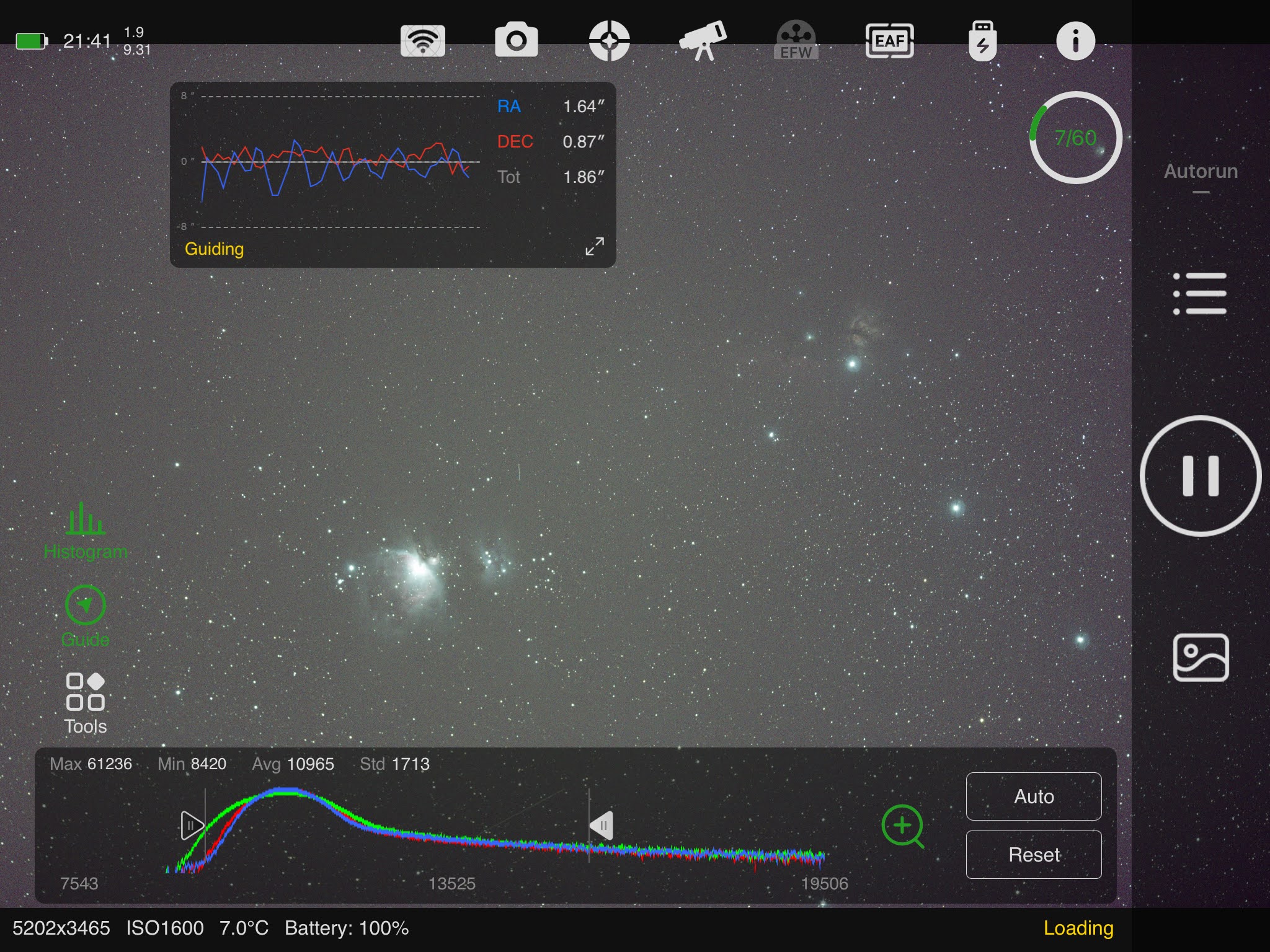This screenshot has height=952, width=1270.
Task: Open the guide scope crosshair icon
Action: (x=609, y=41)
